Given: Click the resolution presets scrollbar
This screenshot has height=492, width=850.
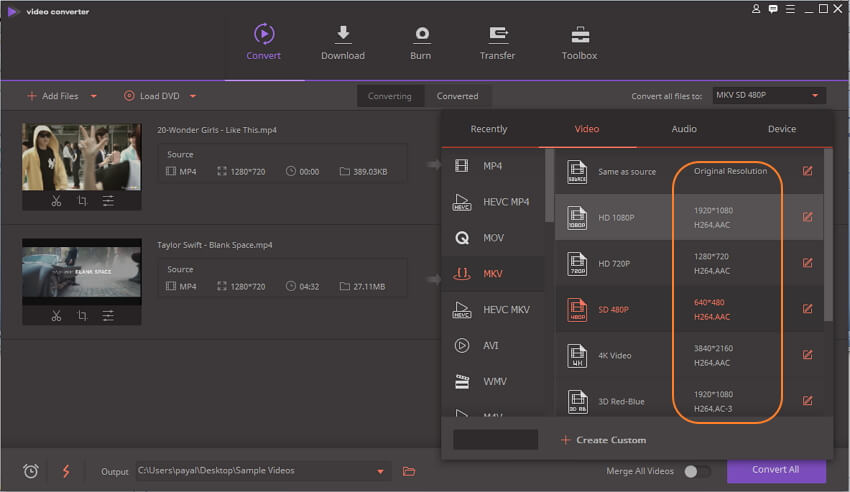Looking at the screenshot, I should click(828, 235).
